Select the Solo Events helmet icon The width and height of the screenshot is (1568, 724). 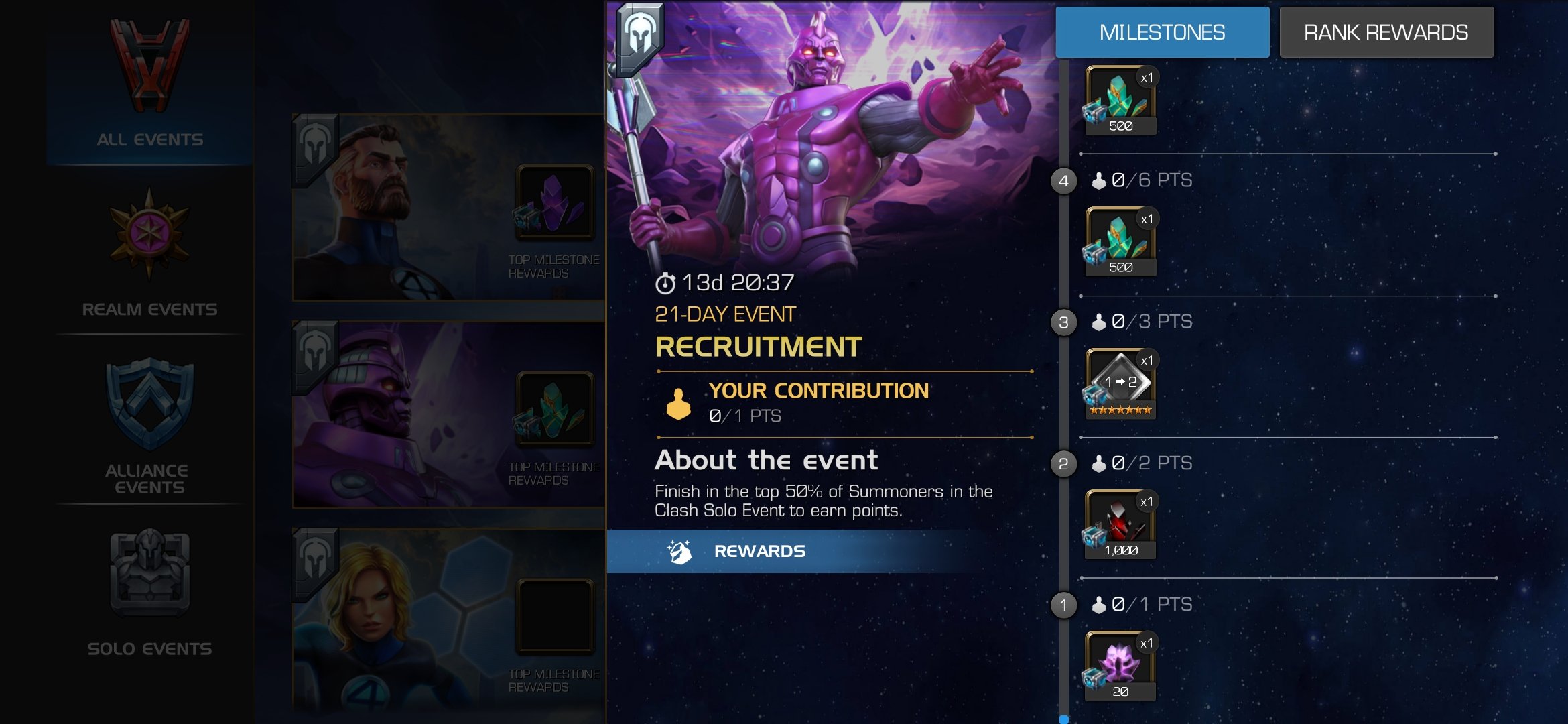(x=149, y=572)
